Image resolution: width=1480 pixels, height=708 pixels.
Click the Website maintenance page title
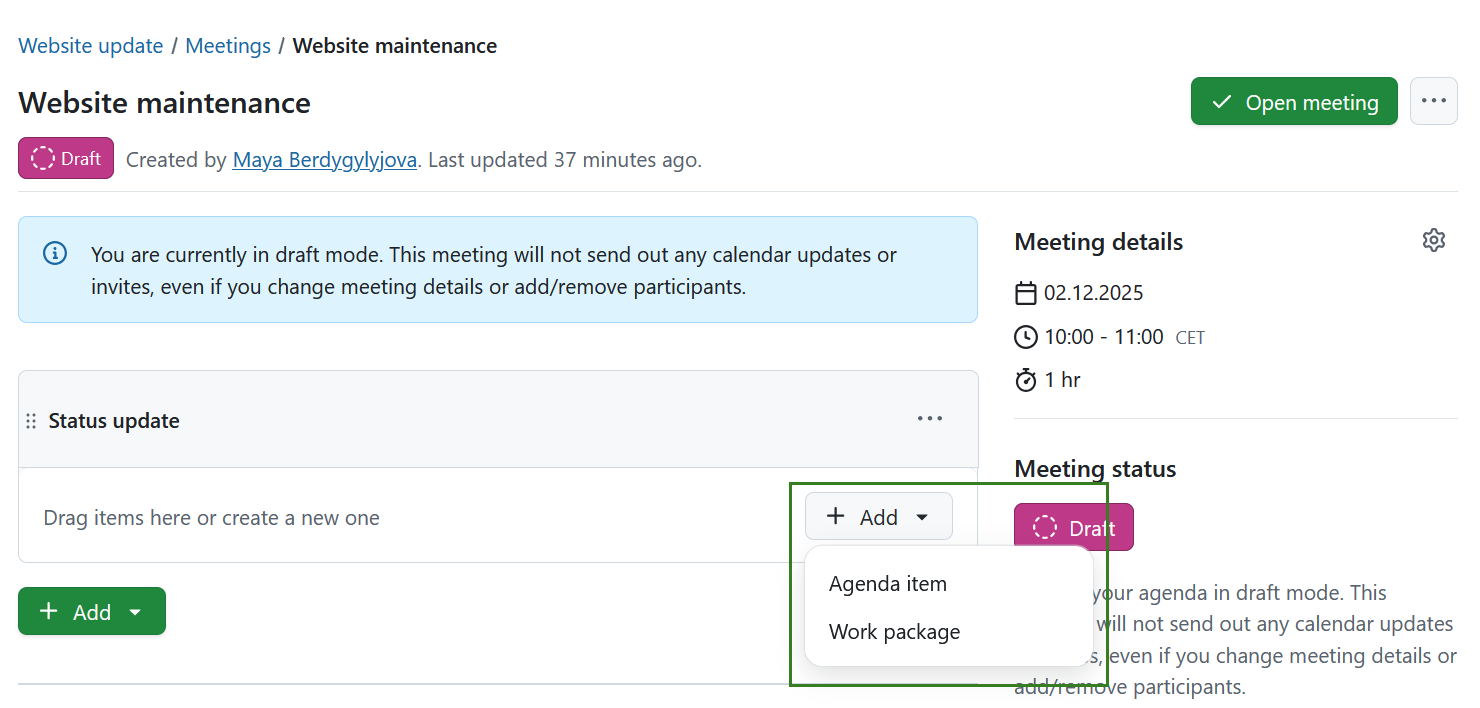click(x=164, y=103)
